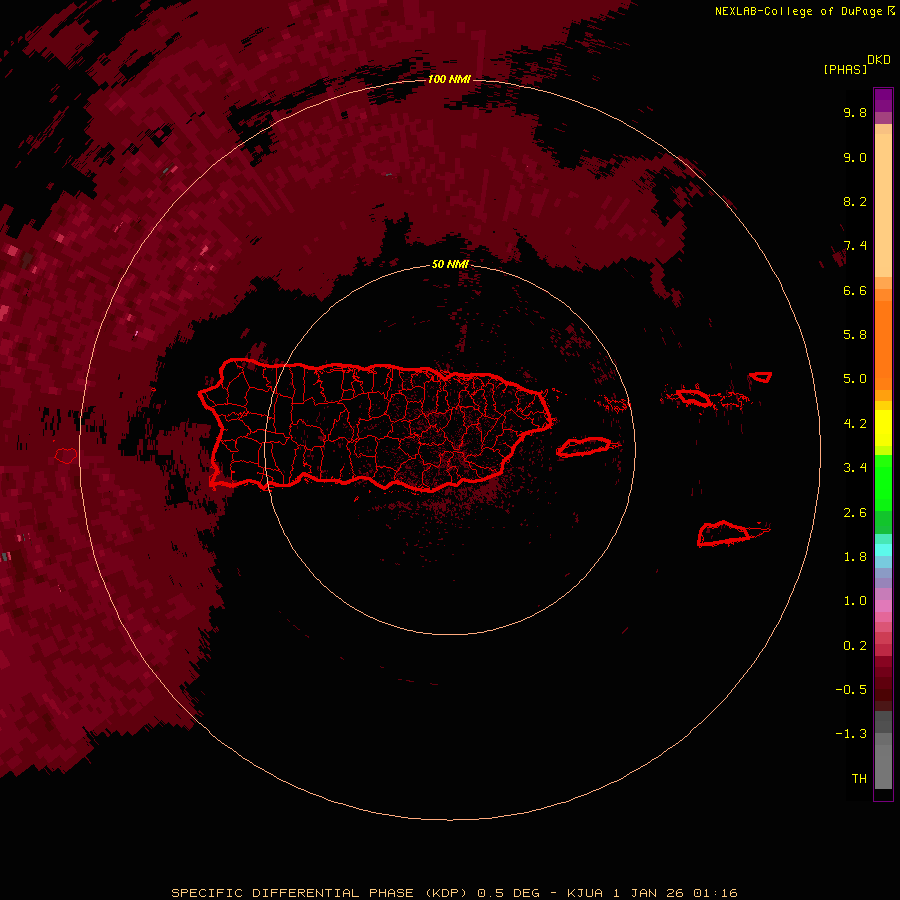Click the purple swatch at top of color bar
900x900 pixels.
tap(883, 100)
